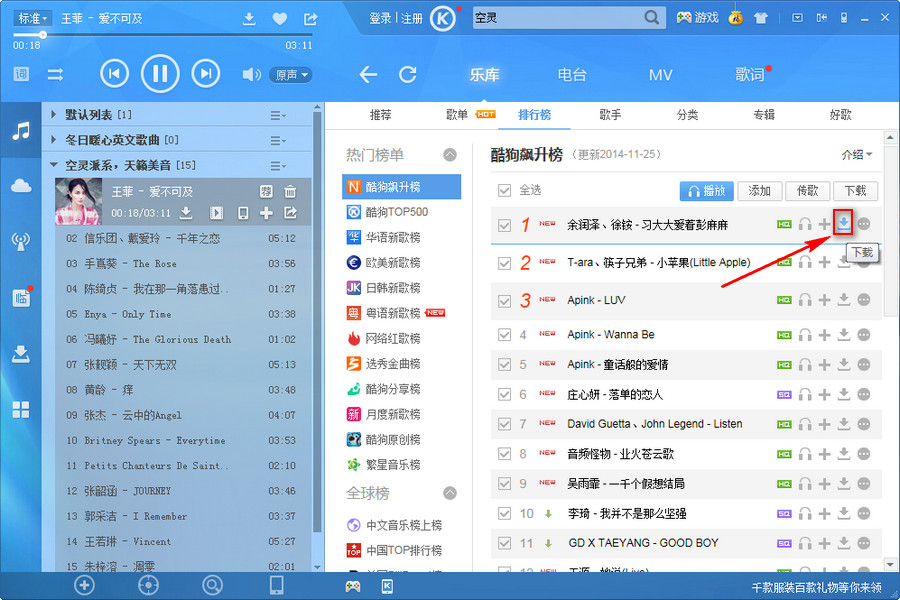Image resolution: width=900 pixels, height=600 pixels.
Task: Click the blue 播放 button
Action: pos(706,190)
